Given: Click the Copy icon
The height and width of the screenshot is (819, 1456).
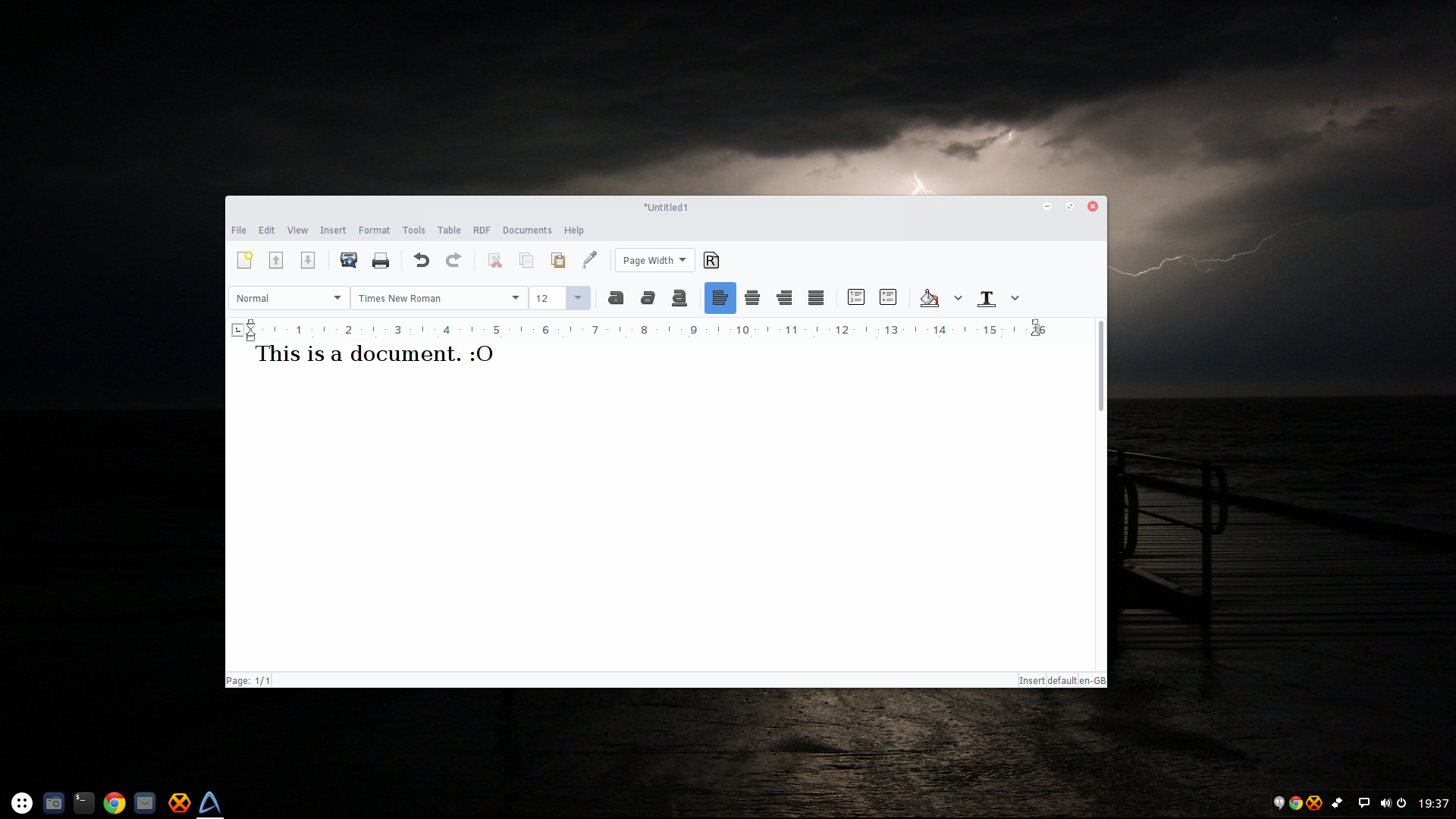Looking at the screenshot, I should coord(526,260).
